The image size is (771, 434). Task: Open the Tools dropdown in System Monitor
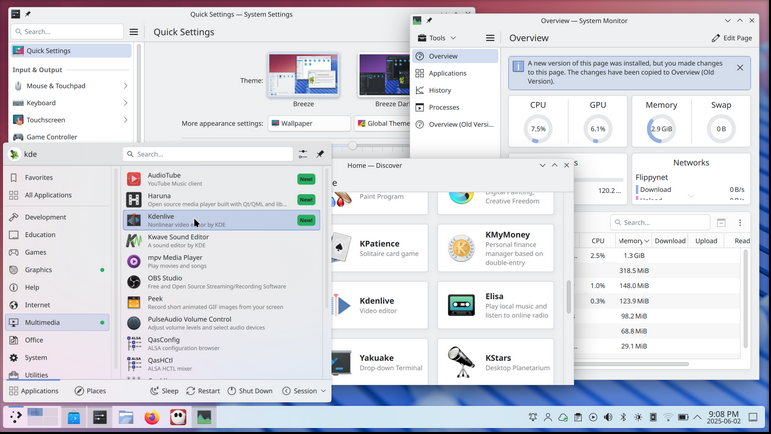click(437, 38)
